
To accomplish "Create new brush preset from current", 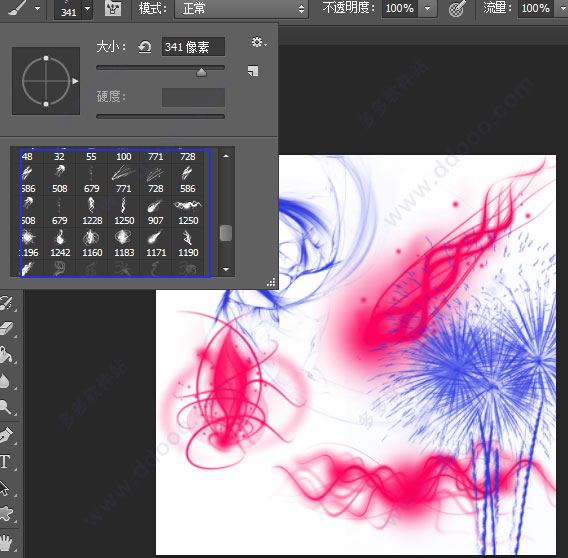I will [x=253, y=71].
